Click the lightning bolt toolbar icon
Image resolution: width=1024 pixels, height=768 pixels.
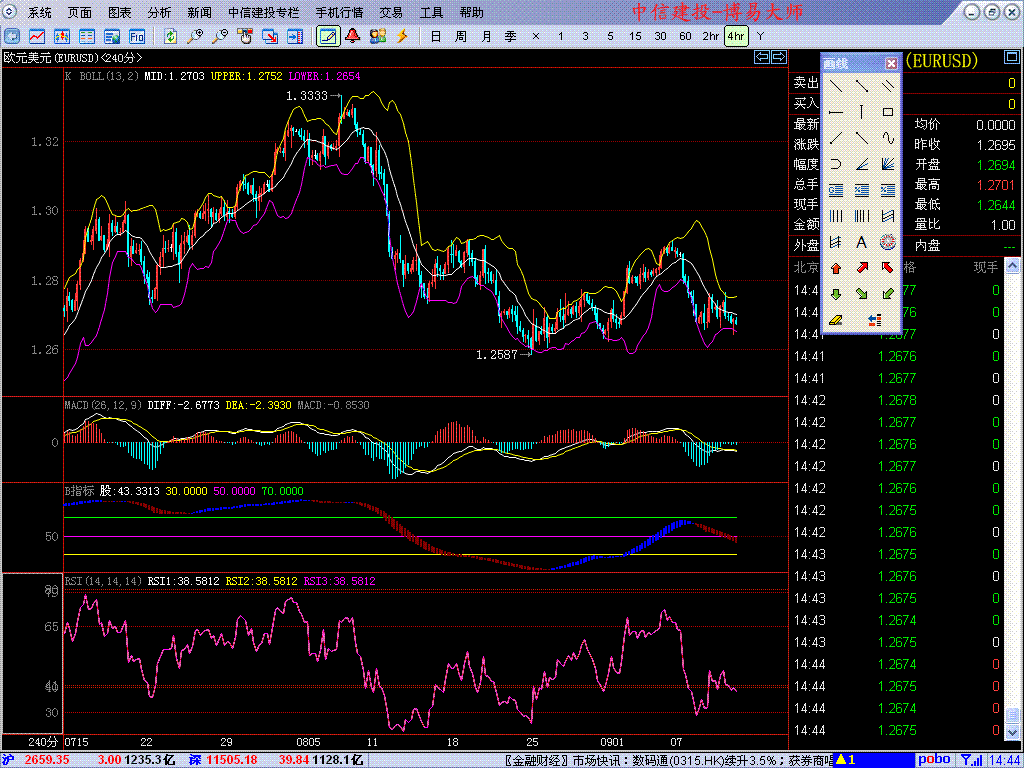point(402,36)
